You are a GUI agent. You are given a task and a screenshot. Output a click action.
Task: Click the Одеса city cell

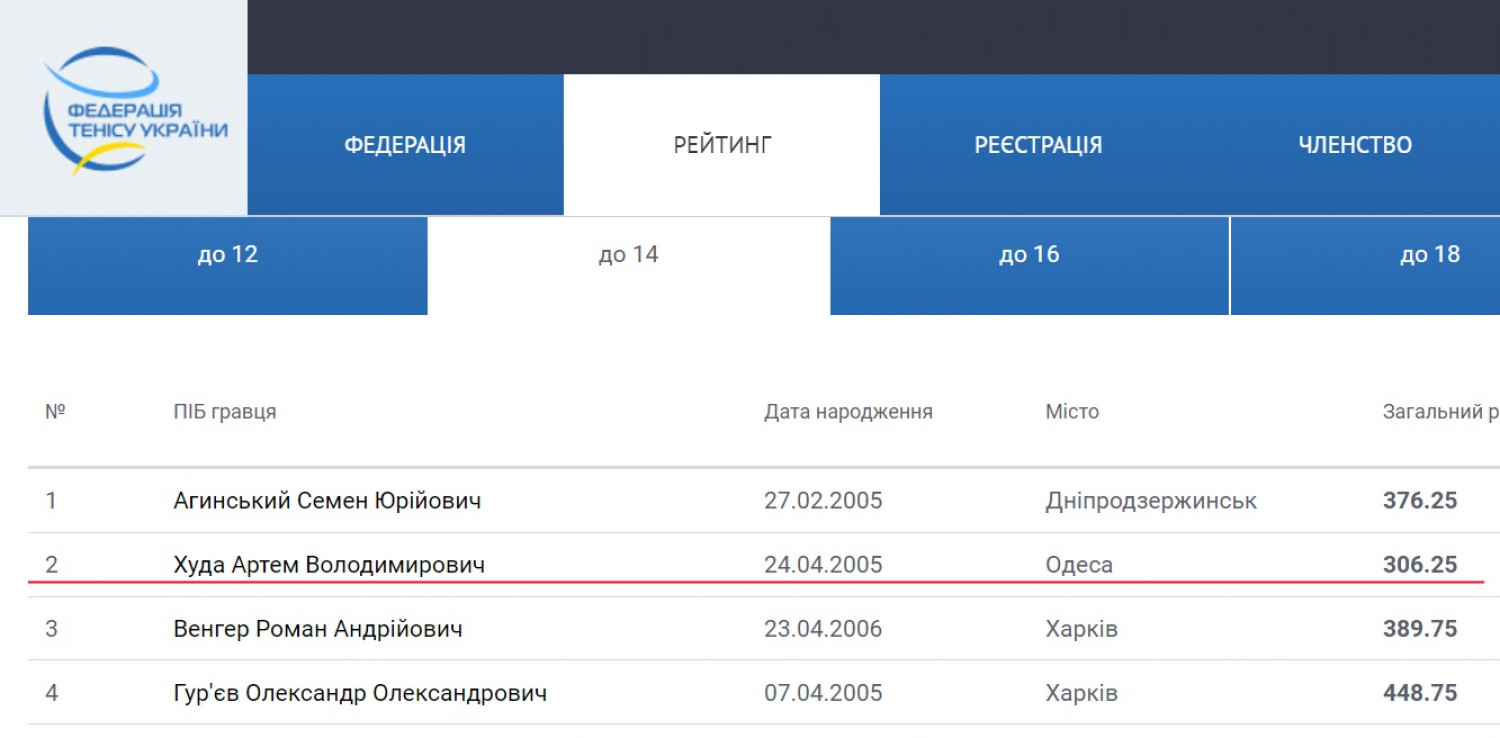point(1079,565)
